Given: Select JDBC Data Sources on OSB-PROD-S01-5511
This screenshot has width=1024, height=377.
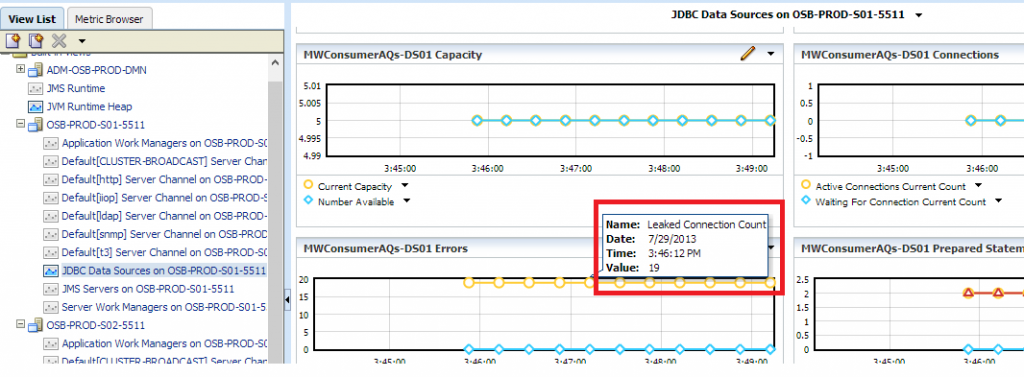Looking at the screenshot, I should click(x=164, y=270).
